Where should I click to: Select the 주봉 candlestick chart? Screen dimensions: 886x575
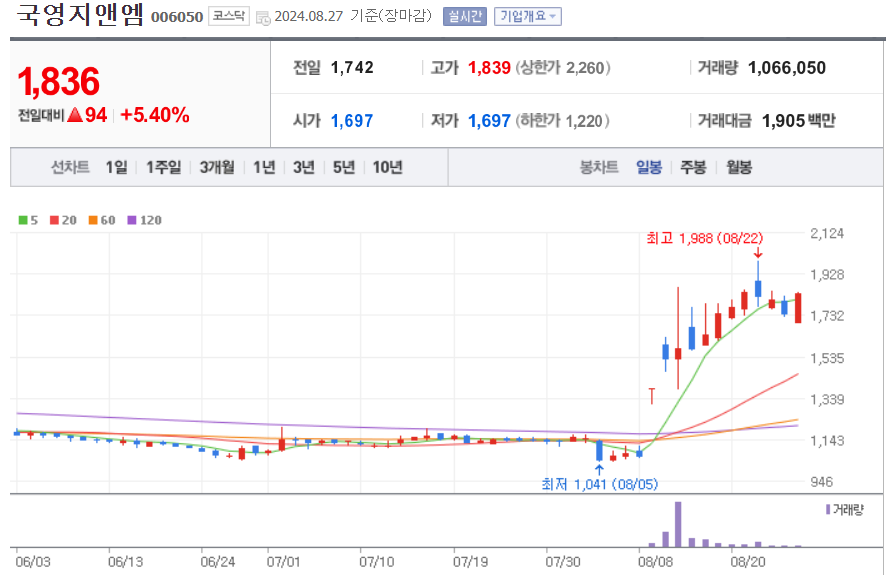(693, 167)
